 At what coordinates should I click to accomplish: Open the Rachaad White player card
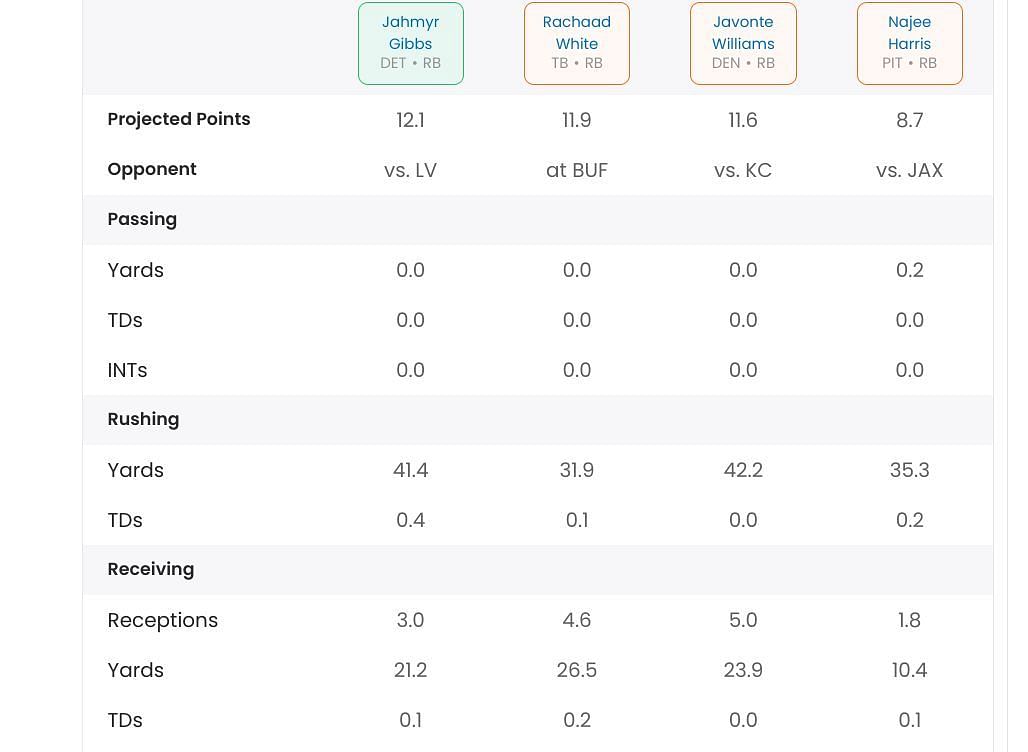tap(577, 43)
